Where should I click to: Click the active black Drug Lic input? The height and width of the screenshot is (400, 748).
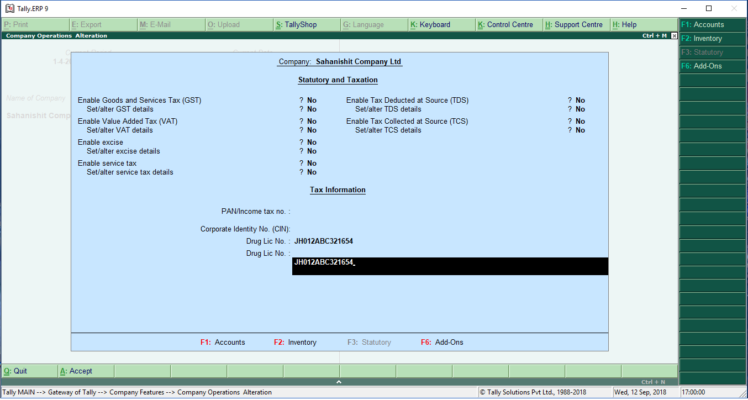click(x=450, y=266)
